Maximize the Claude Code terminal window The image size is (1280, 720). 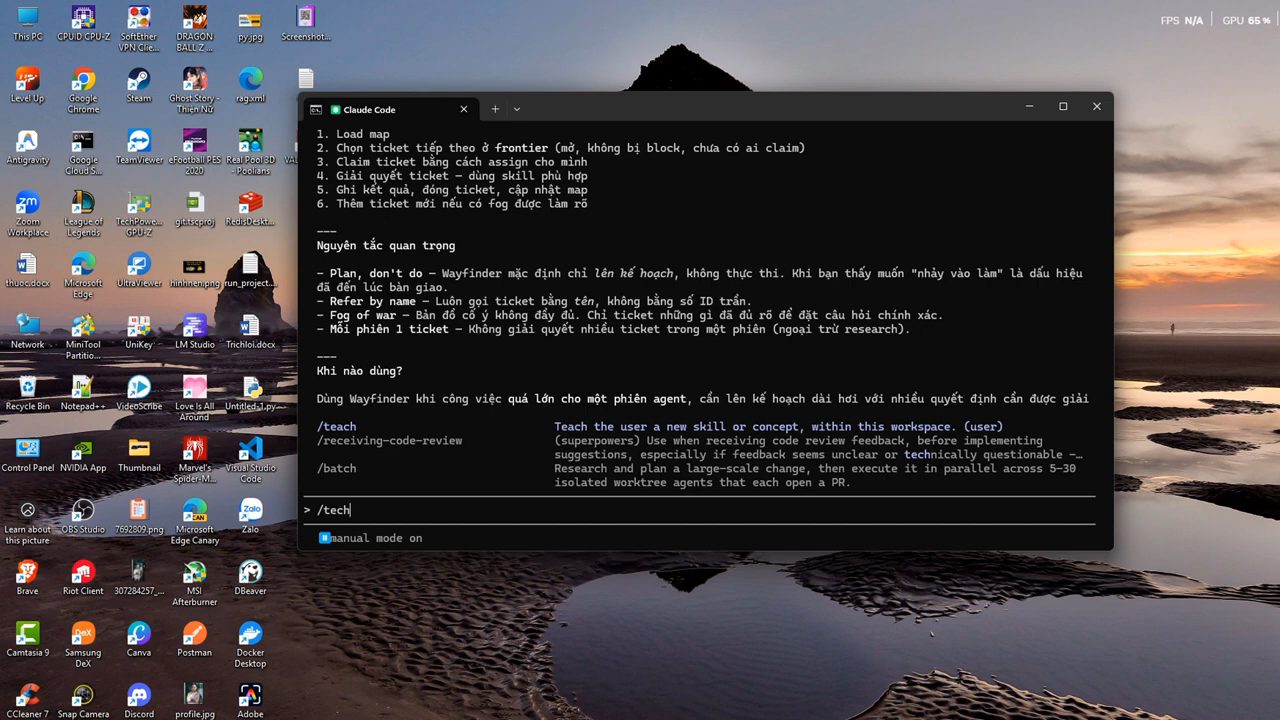click(x=1063, y=107)
